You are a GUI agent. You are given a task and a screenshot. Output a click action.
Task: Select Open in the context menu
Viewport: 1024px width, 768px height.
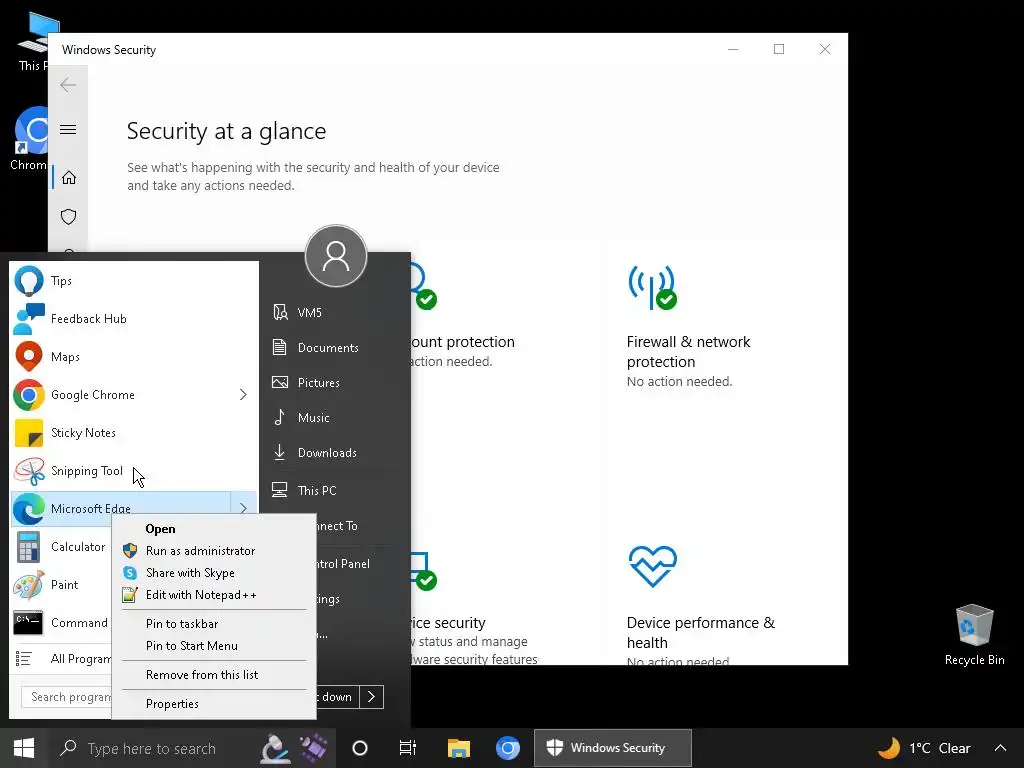pyautogui.click(x=214, y=529)
